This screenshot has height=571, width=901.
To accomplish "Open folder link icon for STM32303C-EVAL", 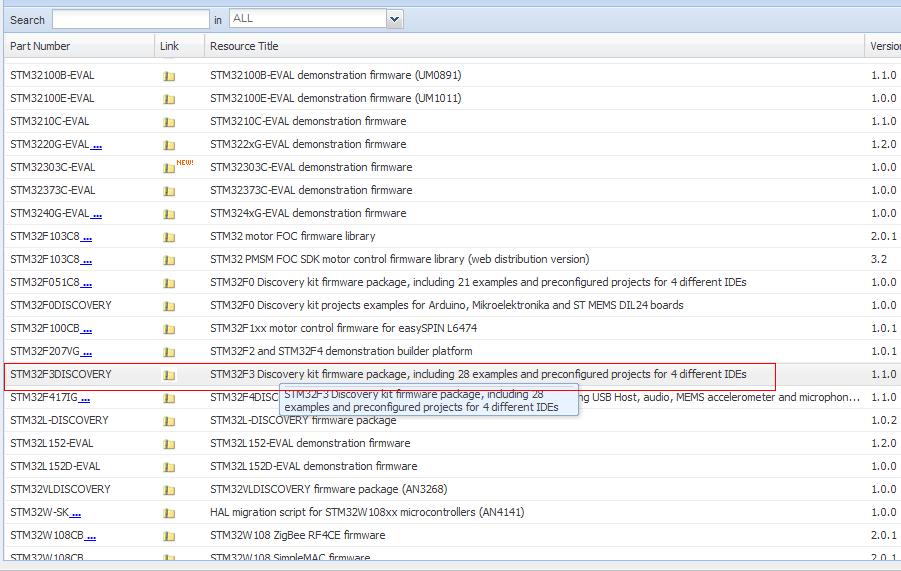I will 169,168.
